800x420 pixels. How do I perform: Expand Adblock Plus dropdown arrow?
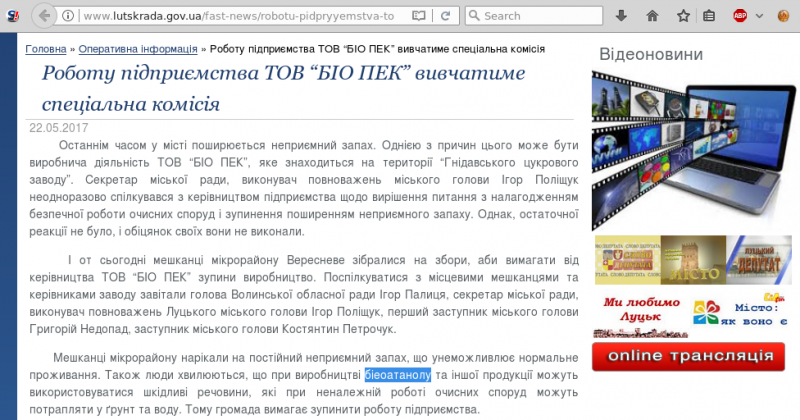coord(759,16)
